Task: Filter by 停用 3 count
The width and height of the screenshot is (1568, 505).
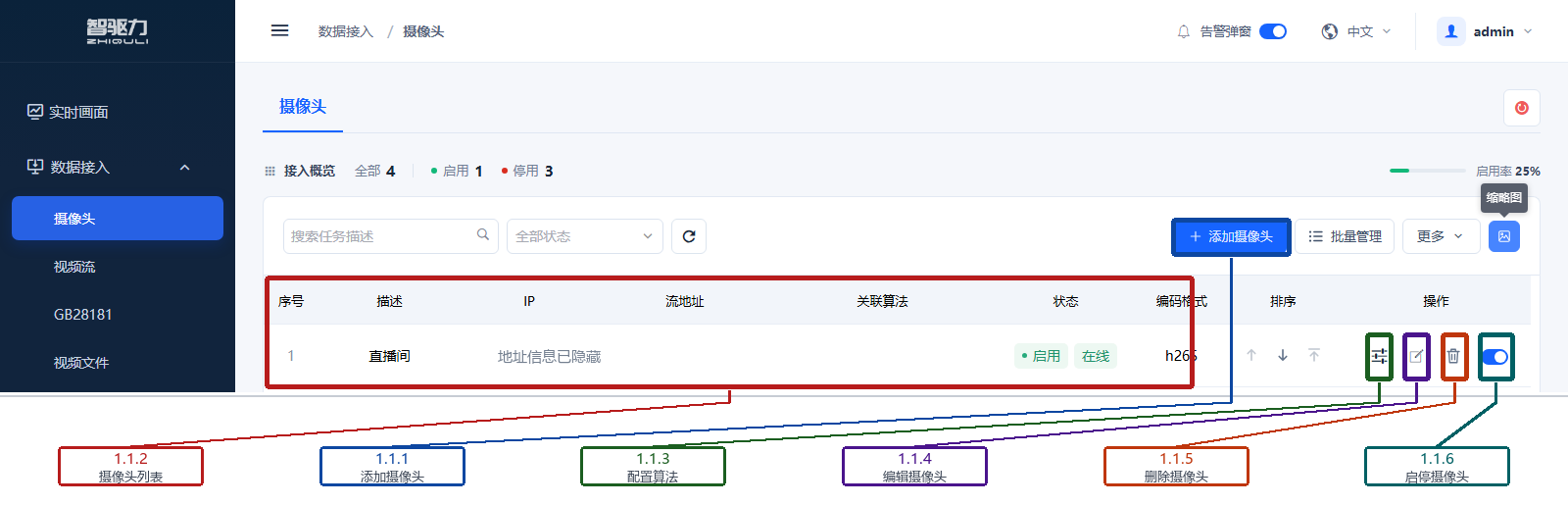Action: 527,171
